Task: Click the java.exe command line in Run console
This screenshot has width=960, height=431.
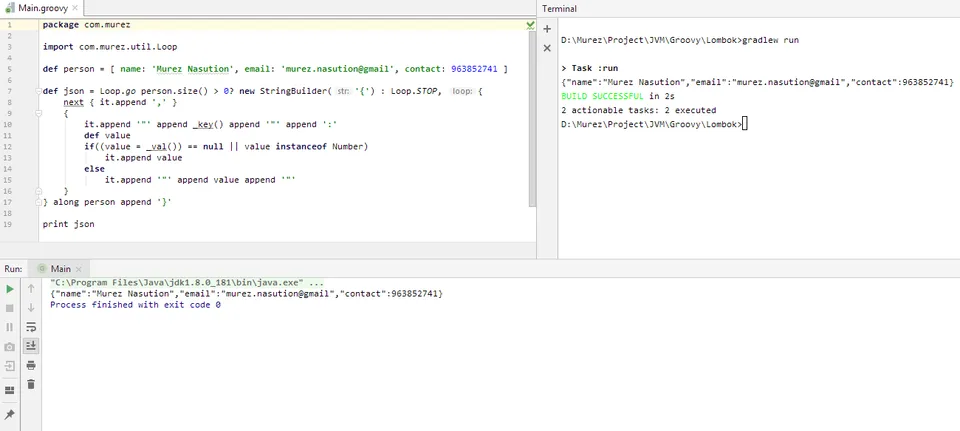Action: click(187, 283)
